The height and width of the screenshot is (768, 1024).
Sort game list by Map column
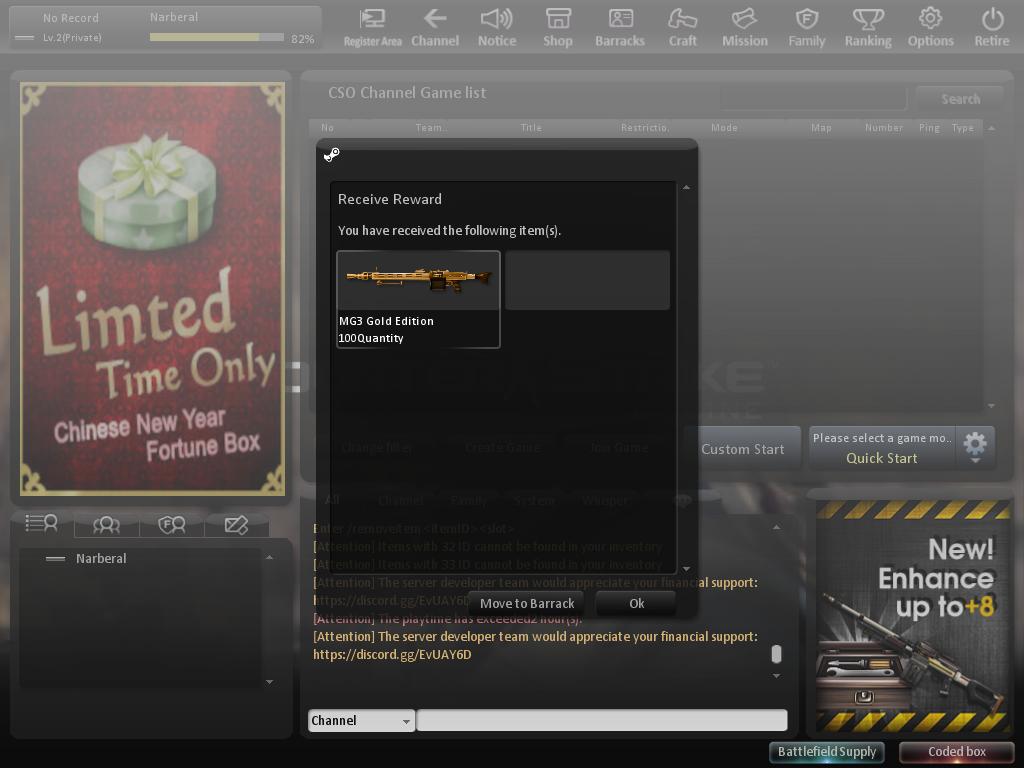[x=821, y=127]
